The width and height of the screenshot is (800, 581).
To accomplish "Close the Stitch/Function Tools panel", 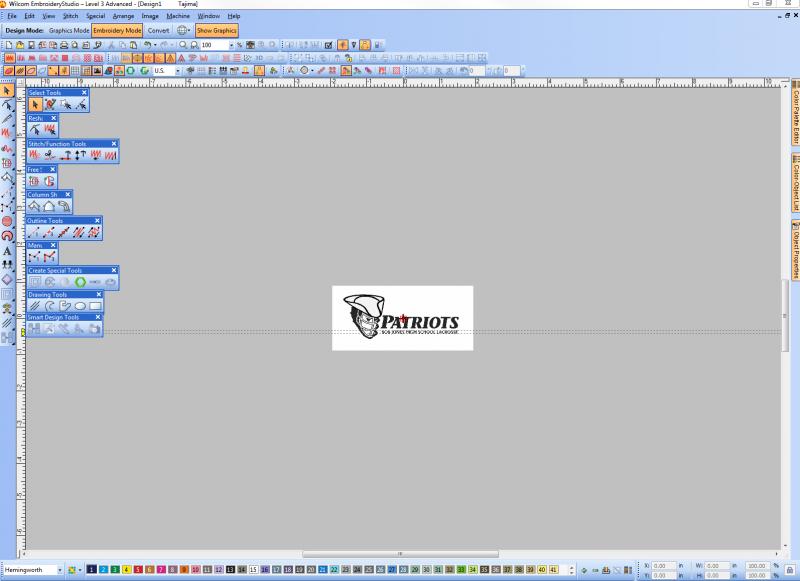I will coord(114,143).
